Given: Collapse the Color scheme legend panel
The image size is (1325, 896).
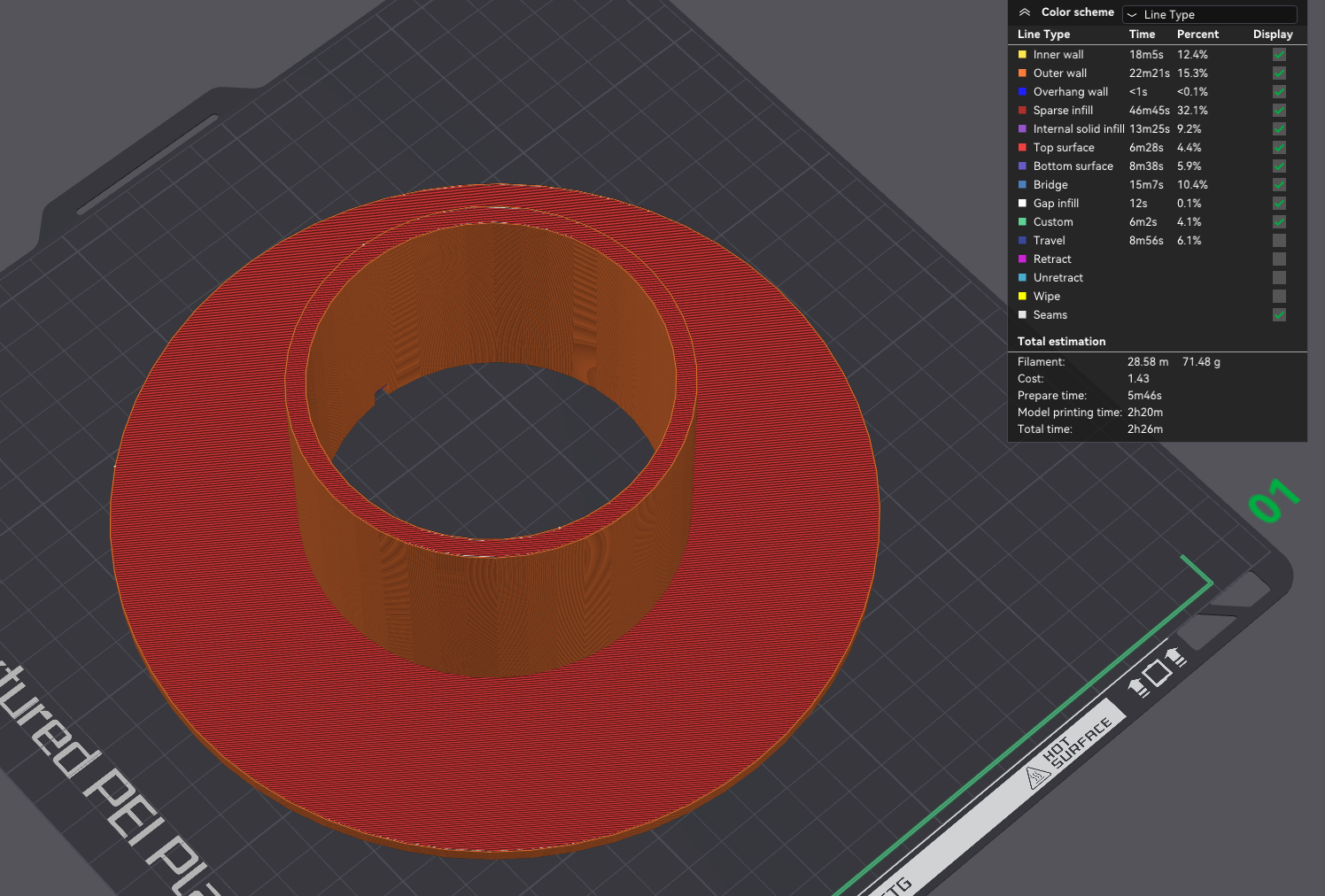Looking at the screenshot, I should coord(1025,12).
